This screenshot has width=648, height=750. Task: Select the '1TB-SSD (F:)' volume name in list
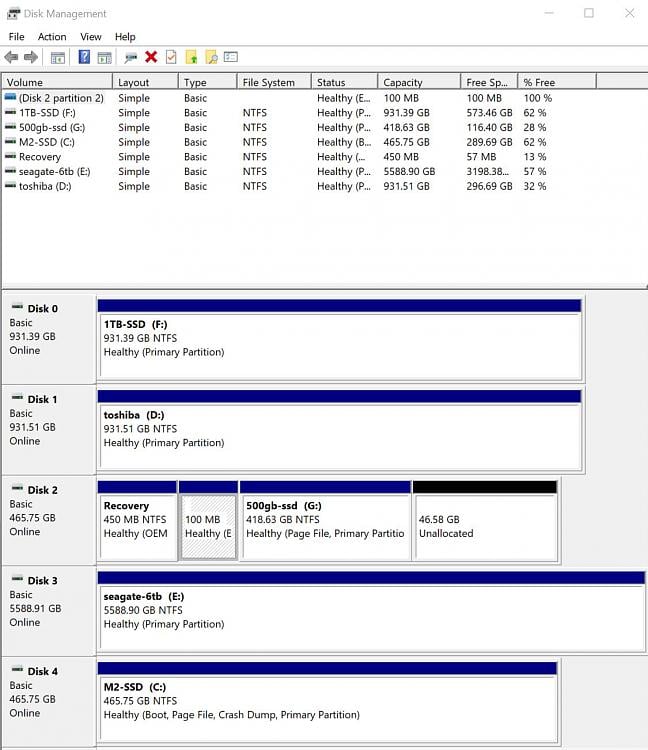[47, 113]
